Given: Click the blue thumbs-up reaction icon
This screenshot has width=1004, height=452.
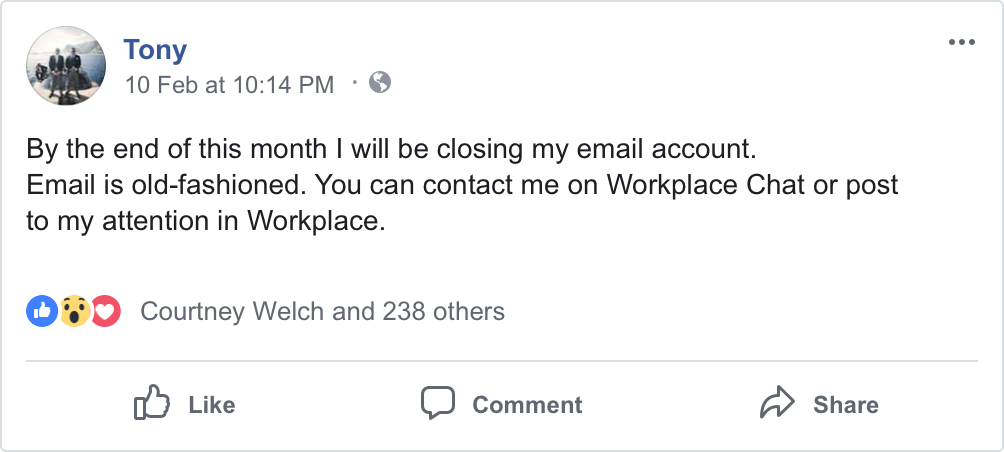Looking at the screenshot, I should pos(42,311).
